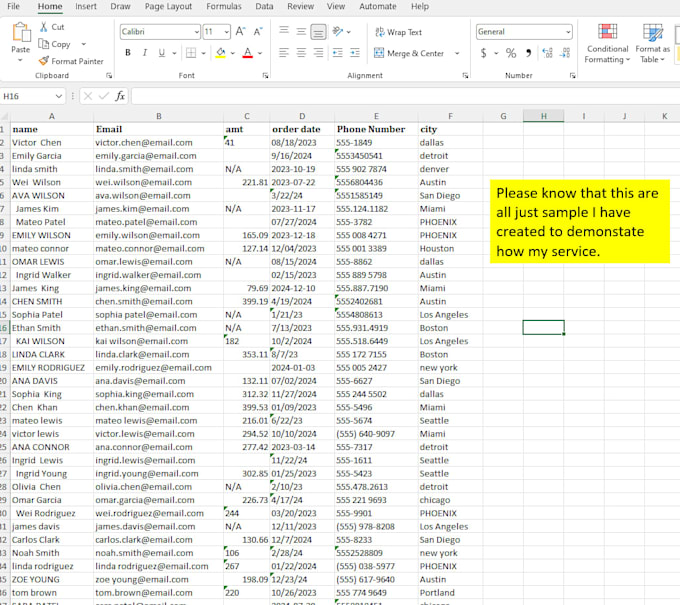Click the Decrease Decimal icon
Viewport: 680px width, 605px height.
tap(565, 53)
